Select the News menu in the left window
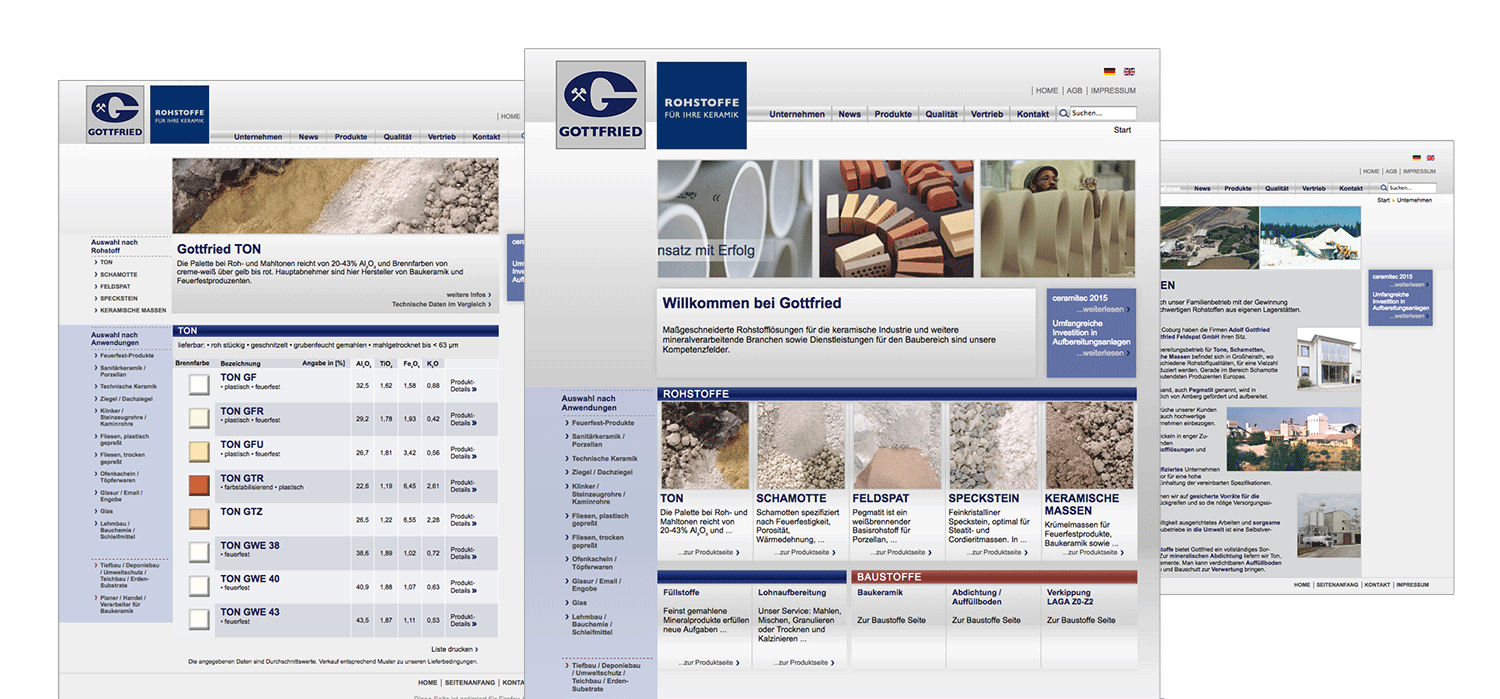This screenshot has height=699, width=1500. tap(308, 137)
